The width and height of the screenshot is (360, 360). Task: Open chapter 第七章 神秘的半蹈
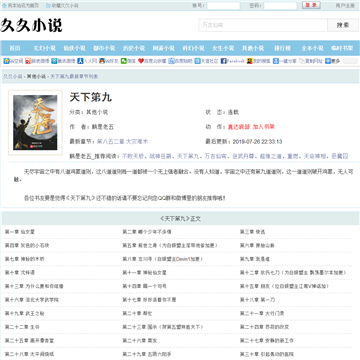25,259
